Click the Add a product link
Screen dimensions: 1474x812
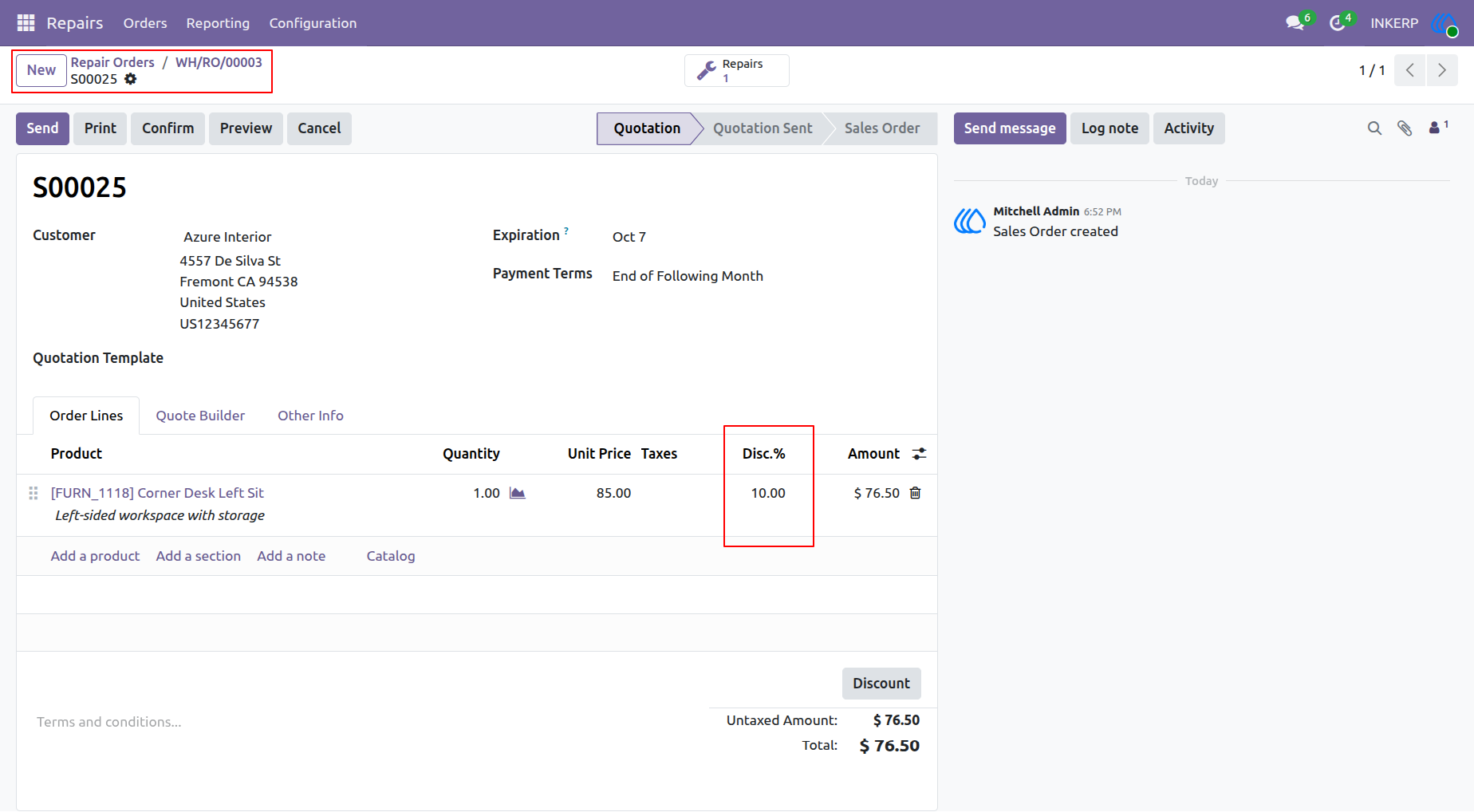click(x=95, y=556)
